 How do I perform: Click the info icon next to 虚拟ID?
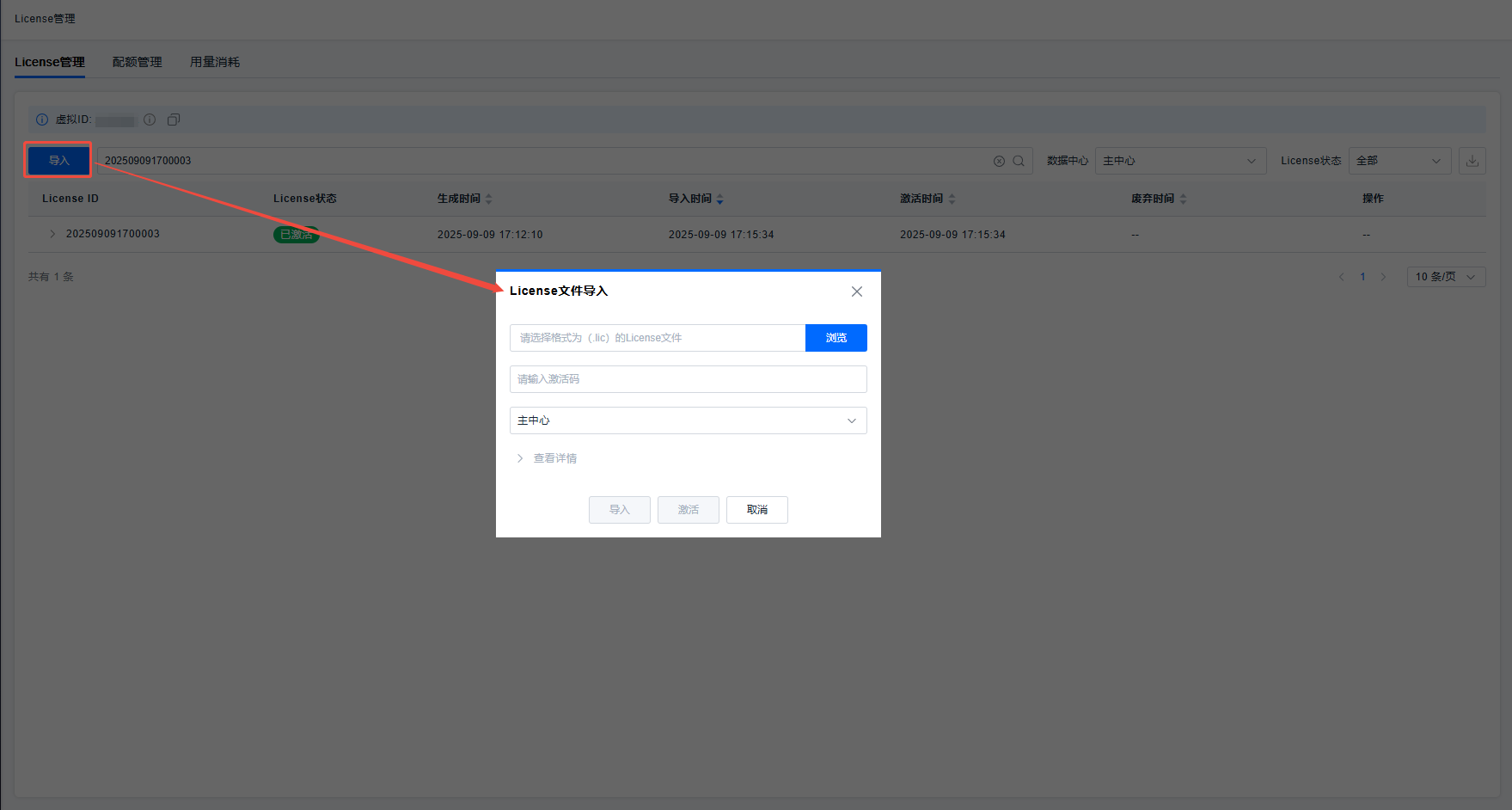click(x=150, y=120)
